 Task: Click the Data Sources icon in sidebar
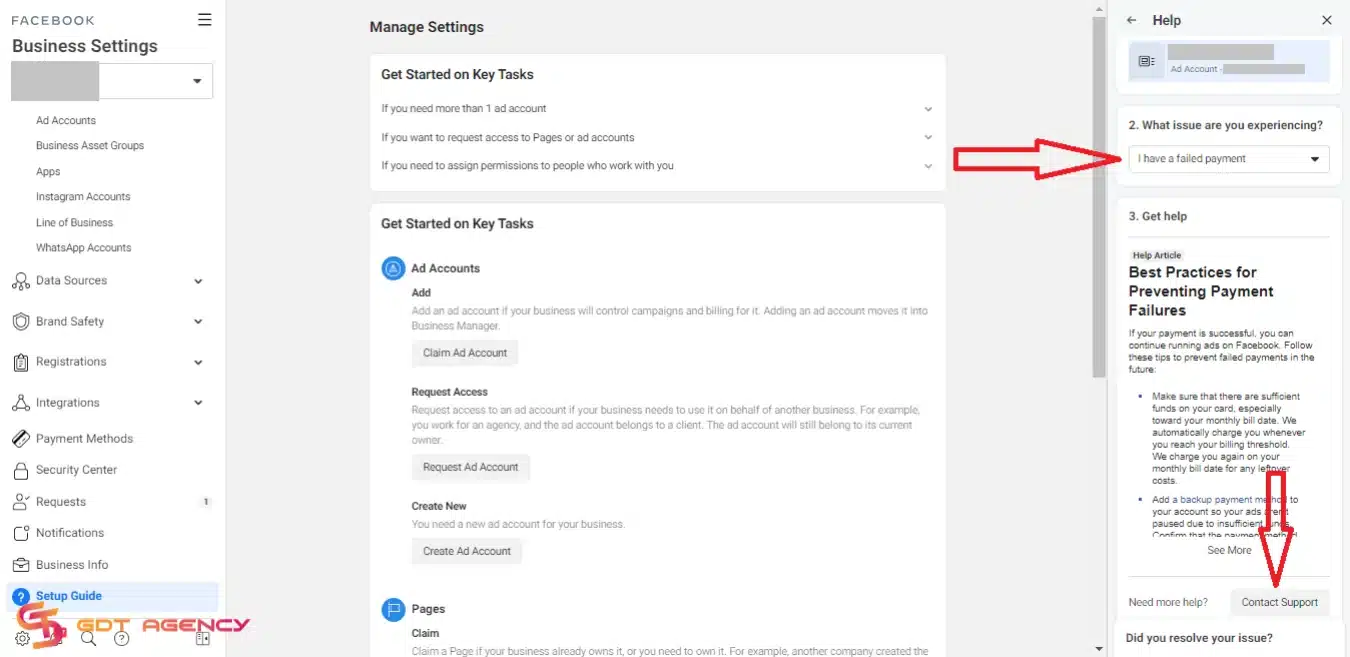(x=20, y=281)
